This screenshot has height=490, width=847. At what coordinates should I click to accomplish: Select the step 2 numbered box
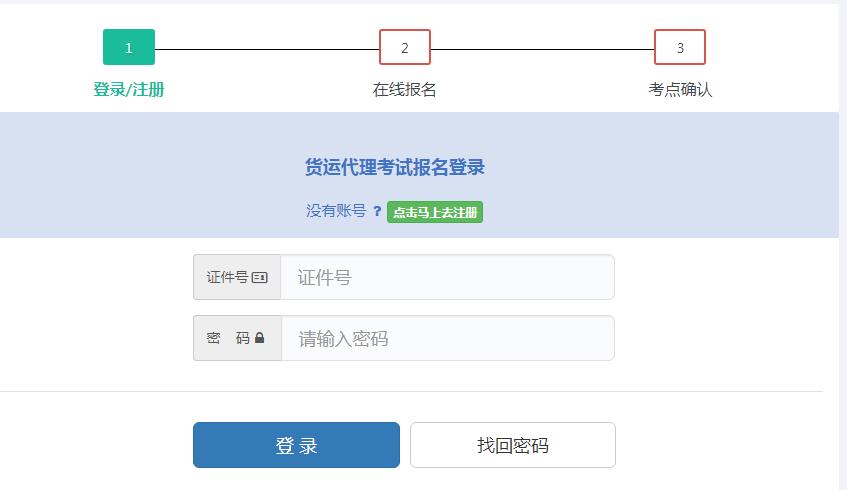tap(404, 47)
